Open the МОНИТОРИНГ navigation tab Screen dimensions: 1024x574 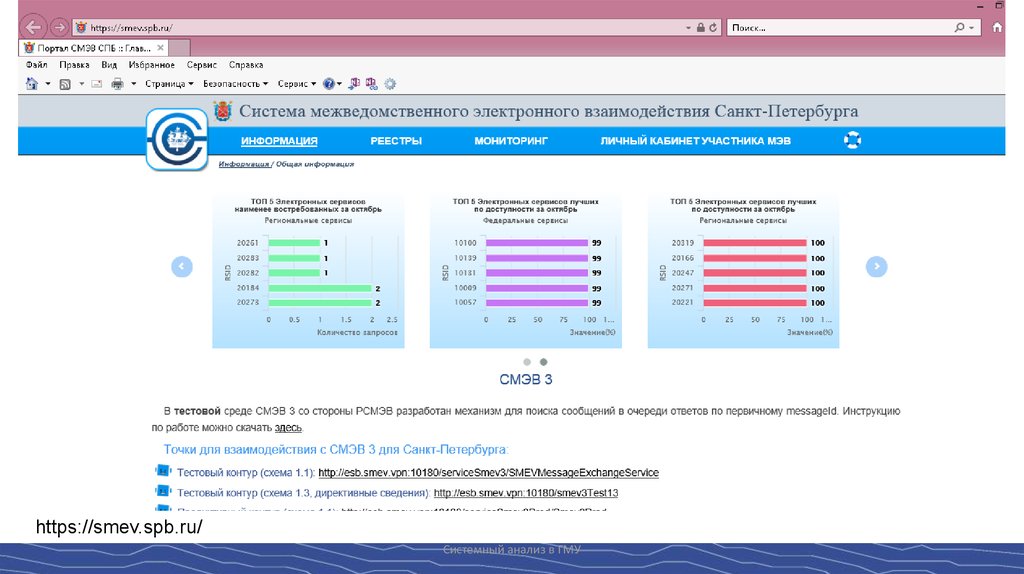coord(511,141)
